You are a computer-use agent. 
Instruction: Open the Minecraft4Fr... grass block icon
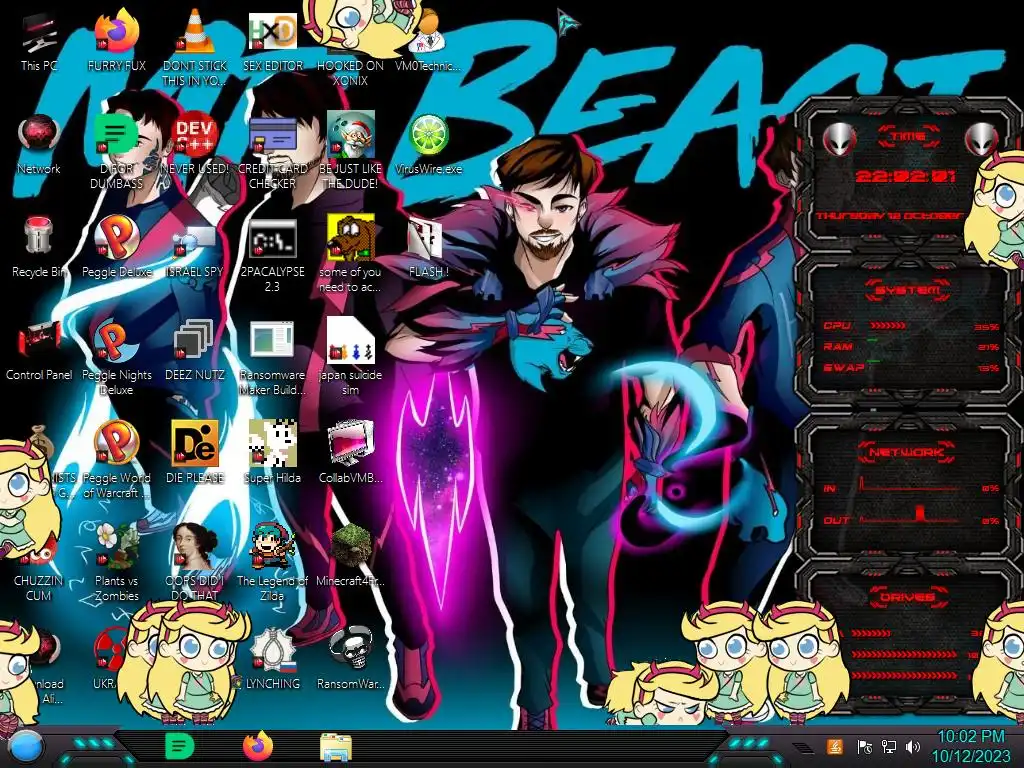[350, 556]
